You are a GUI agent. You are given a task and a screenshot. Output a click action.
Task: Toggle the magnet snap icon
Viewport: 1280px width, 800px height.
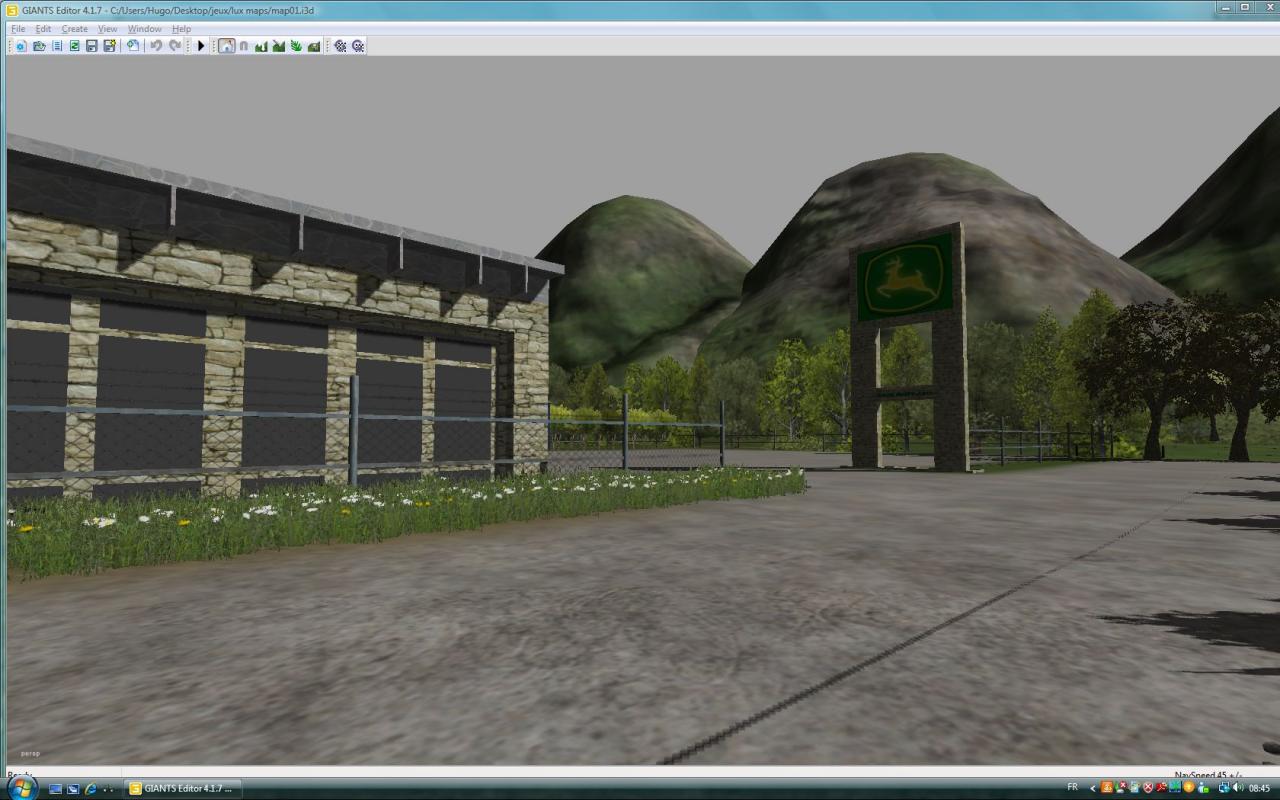tap(244, 46)
